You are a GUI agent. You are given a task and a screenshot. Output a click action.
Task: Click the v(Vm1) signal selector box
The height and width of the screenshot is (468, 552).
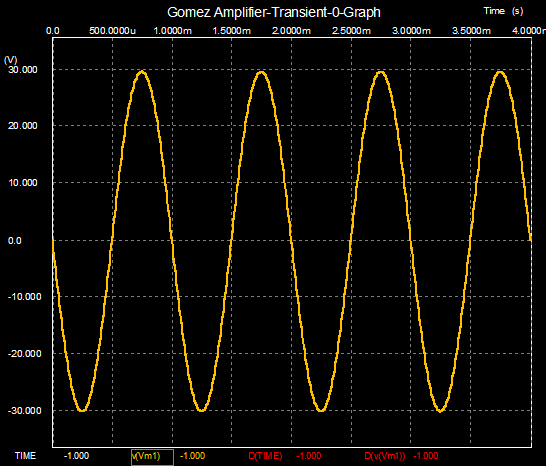(152, 457)
